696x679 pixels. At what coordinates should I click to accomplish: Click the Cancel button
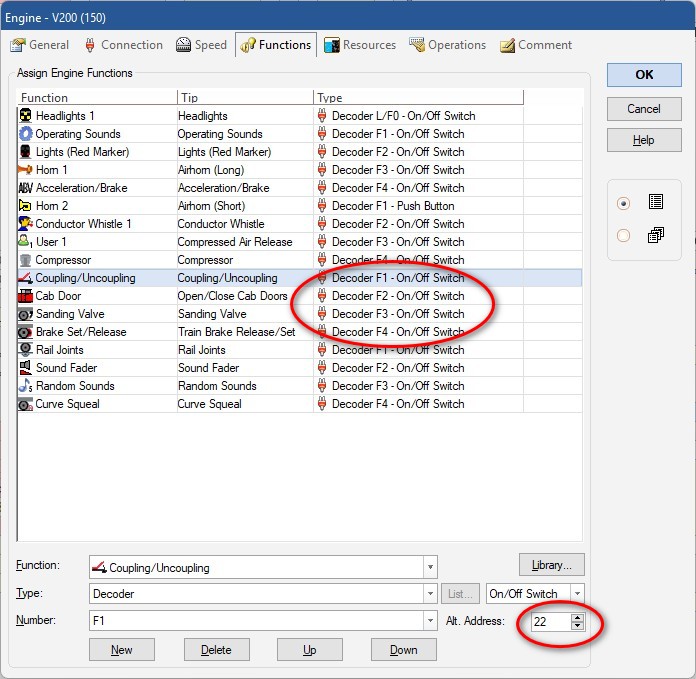(x=644, y=109)
